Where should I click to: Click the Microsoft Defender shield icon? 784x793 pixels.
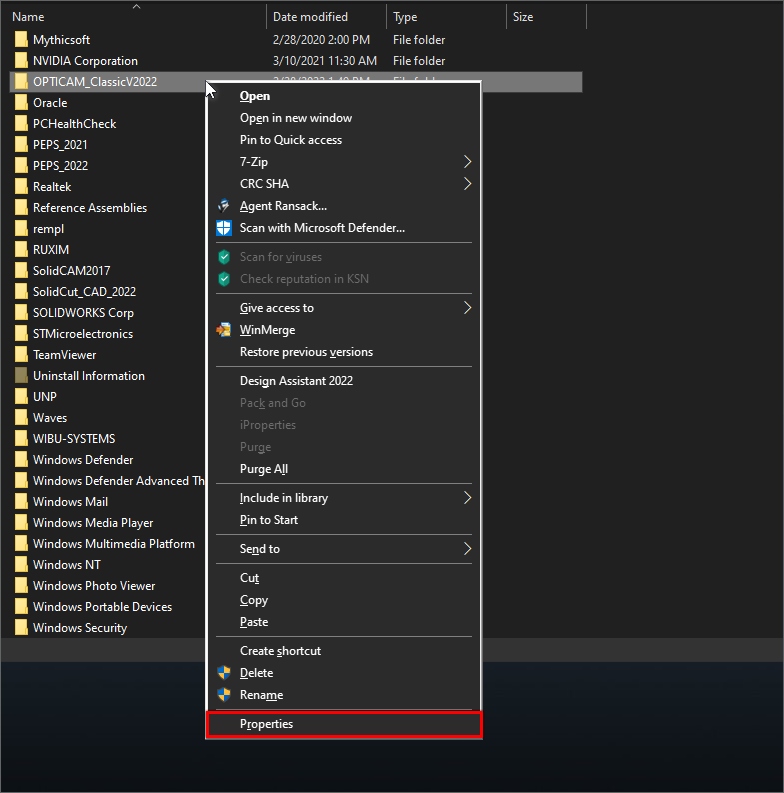(224, 228)
